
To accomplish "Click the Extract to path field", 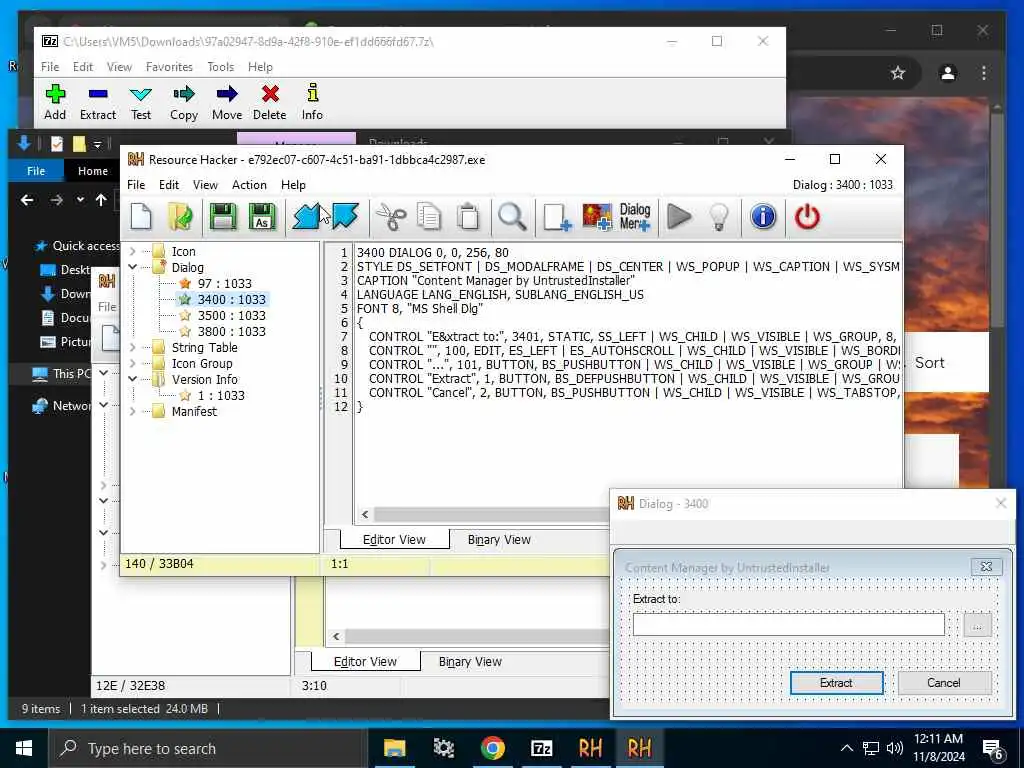I will [x=788, y=624].
